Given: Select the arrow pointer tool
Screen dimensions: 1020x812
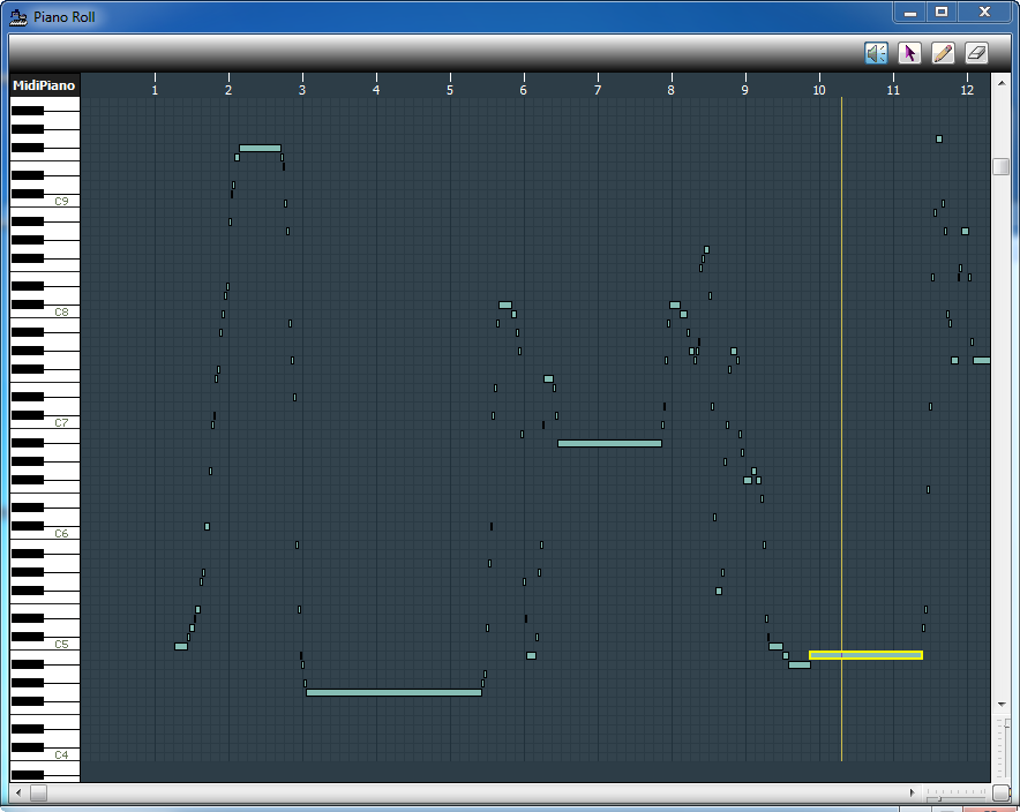Looking at the screenshot, I should click(909, 53).
